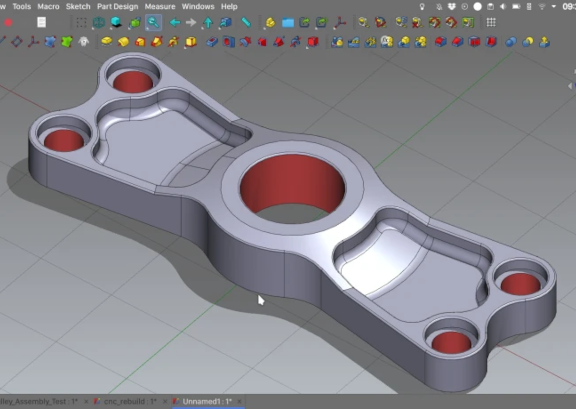Click the blue linked object icon
Image resolution: width=576 pixels, height=409 pixels.
(226, 23)
